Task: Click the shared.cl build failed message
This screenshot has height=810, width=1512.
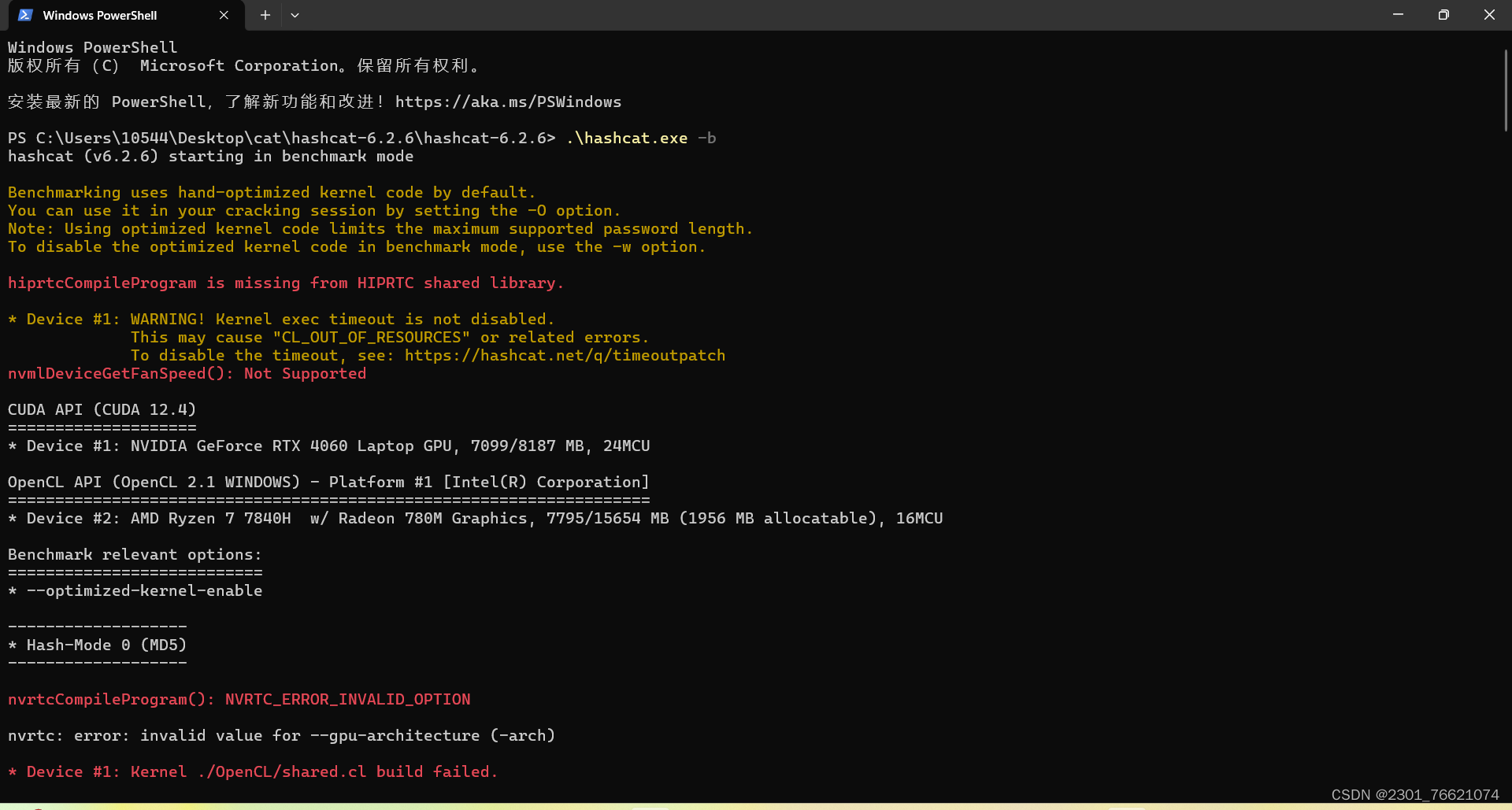Action: [x=252, y=771]
